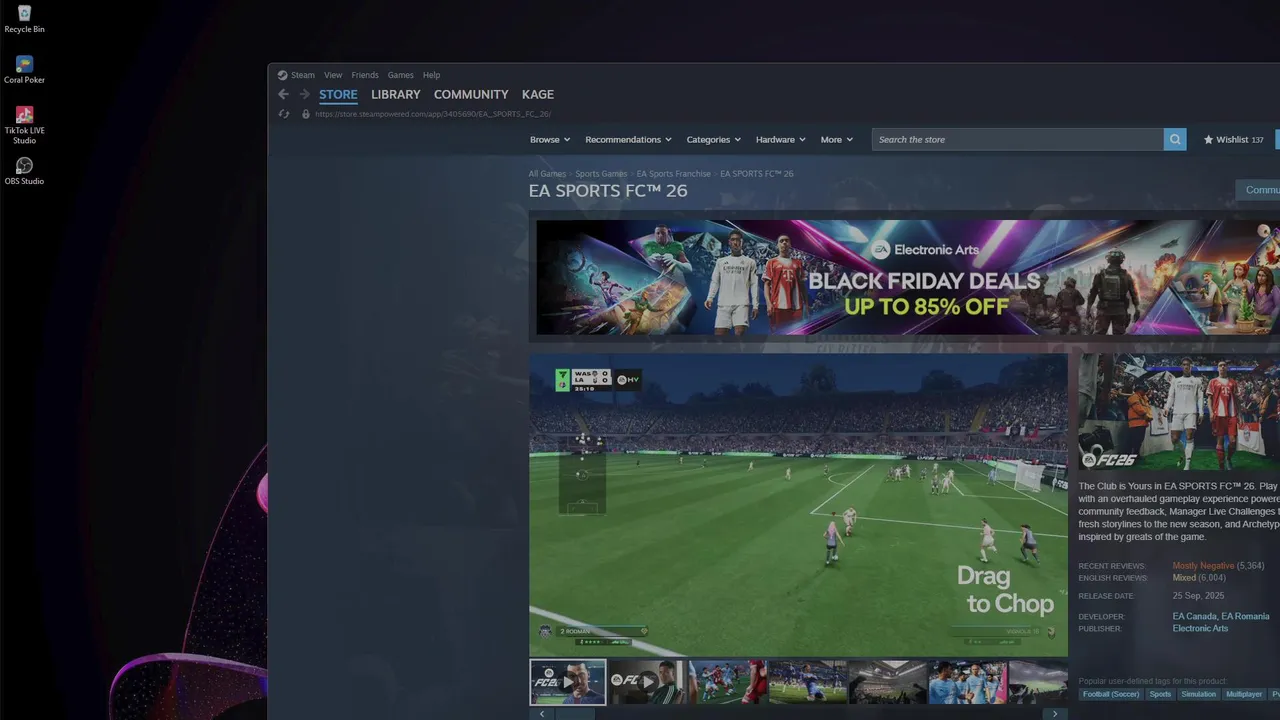Select the second trailer thumbnail
This screenshot has height=720, width=1280.
(647, 682)
